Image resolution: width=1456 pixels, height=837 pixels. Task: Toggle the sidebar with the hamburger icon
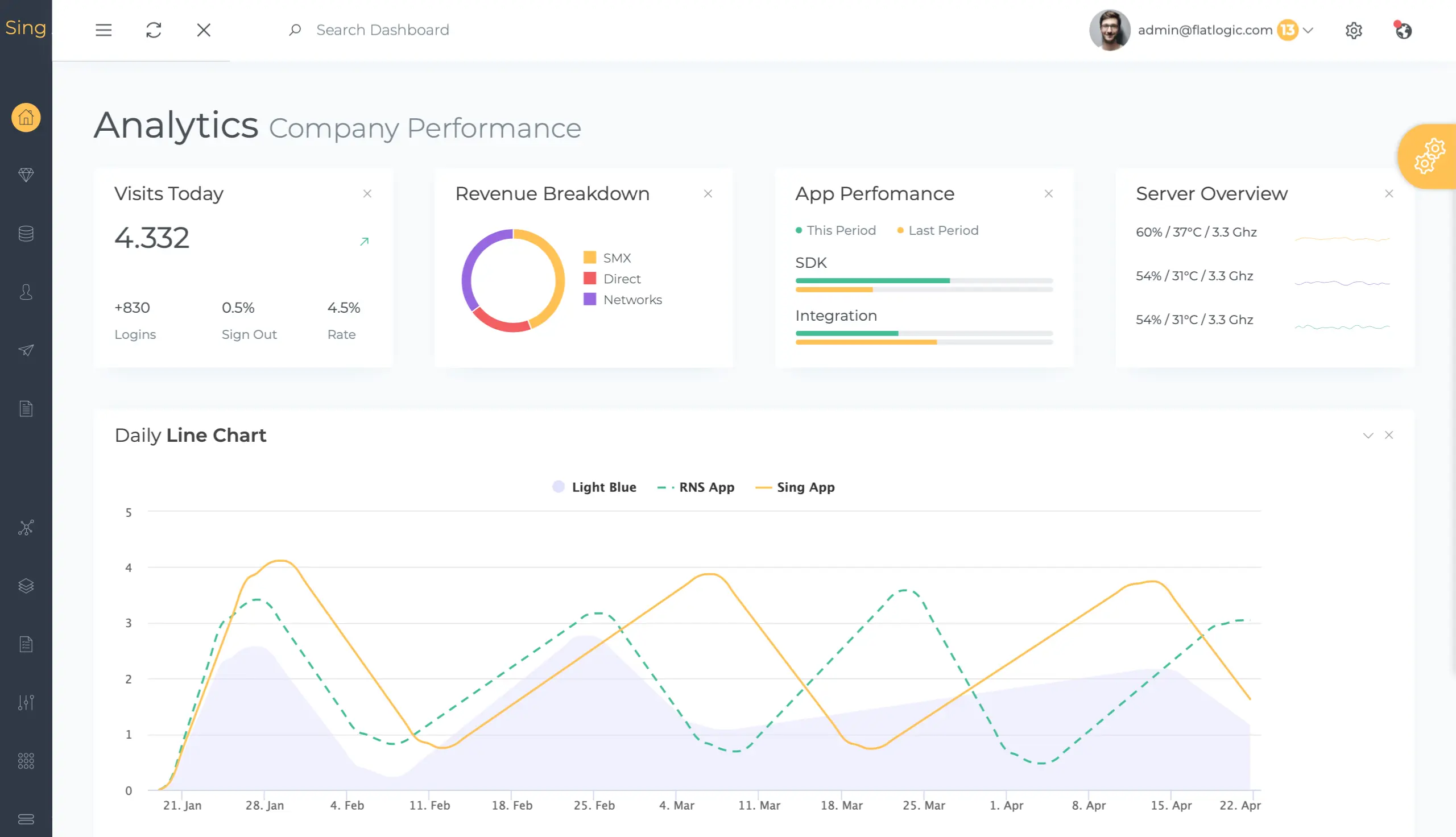[x=104, y=30]
